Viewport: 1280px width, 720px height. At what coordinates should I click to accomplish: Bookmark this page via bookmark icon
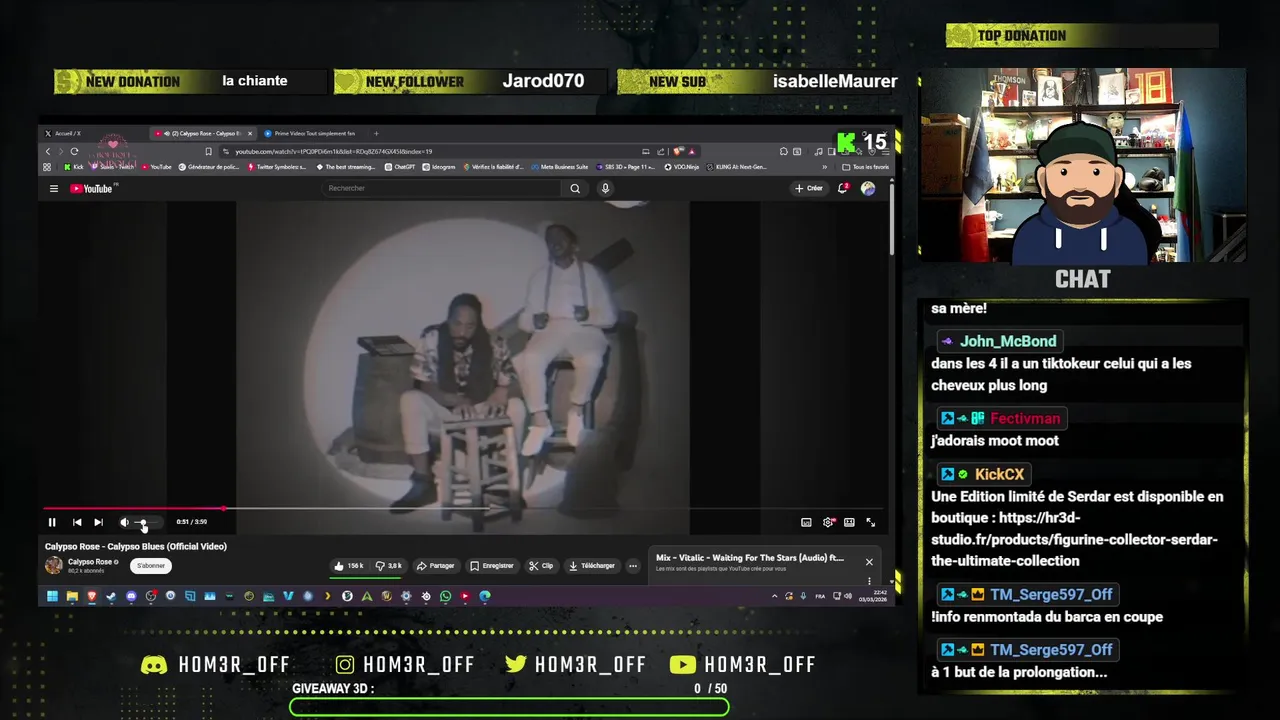208,151
